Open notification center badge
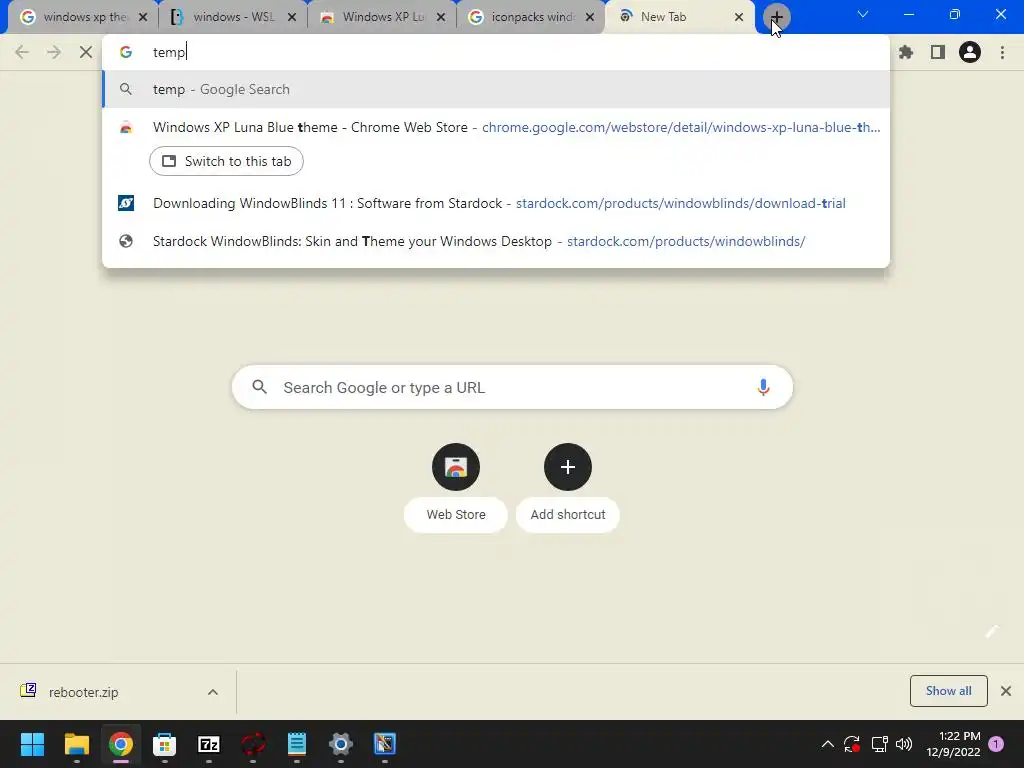 [996, 744]
